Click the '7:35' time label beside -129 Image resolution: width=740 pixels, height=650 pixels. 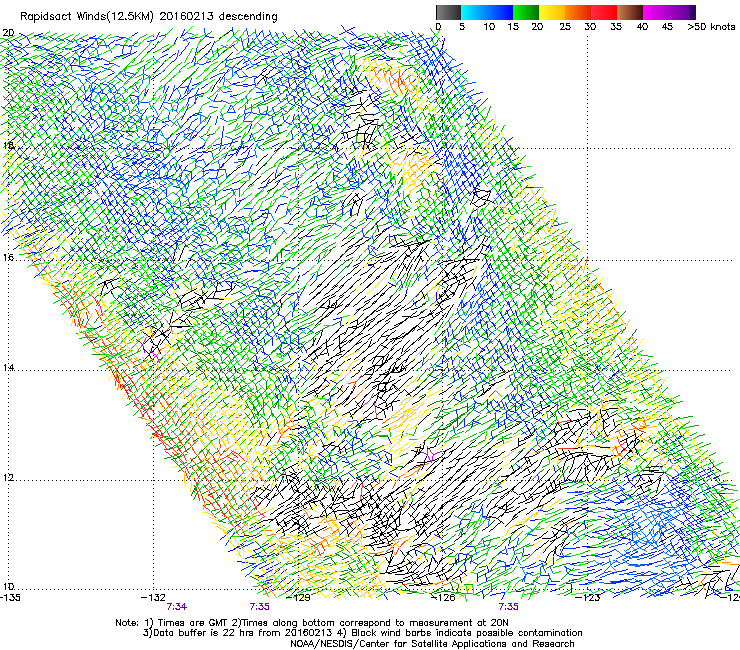tap(260, 607)
